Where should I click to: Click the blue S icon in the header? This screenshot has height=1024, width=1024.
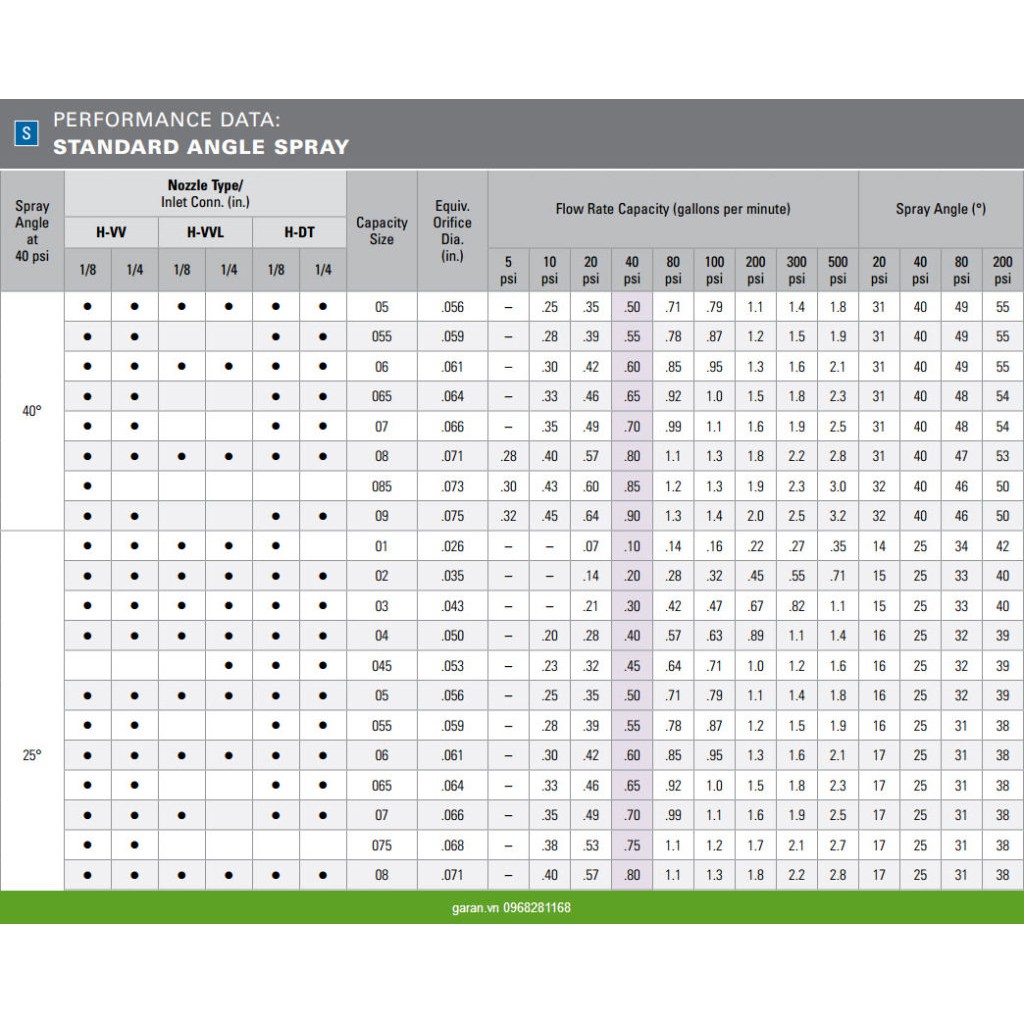click(26, 133)
